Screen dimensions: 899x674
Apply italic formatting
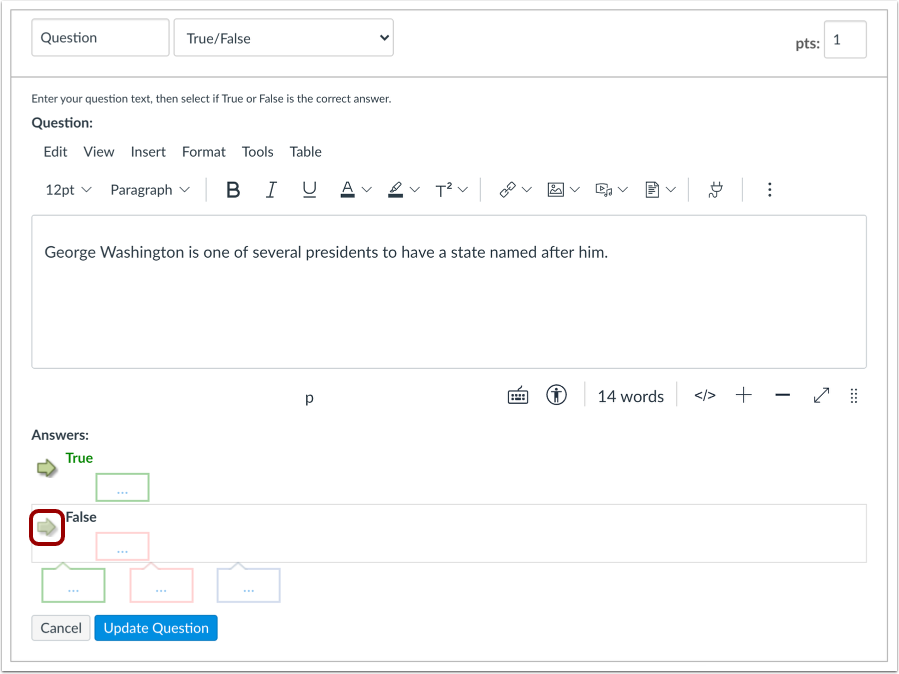pos(271,190)
